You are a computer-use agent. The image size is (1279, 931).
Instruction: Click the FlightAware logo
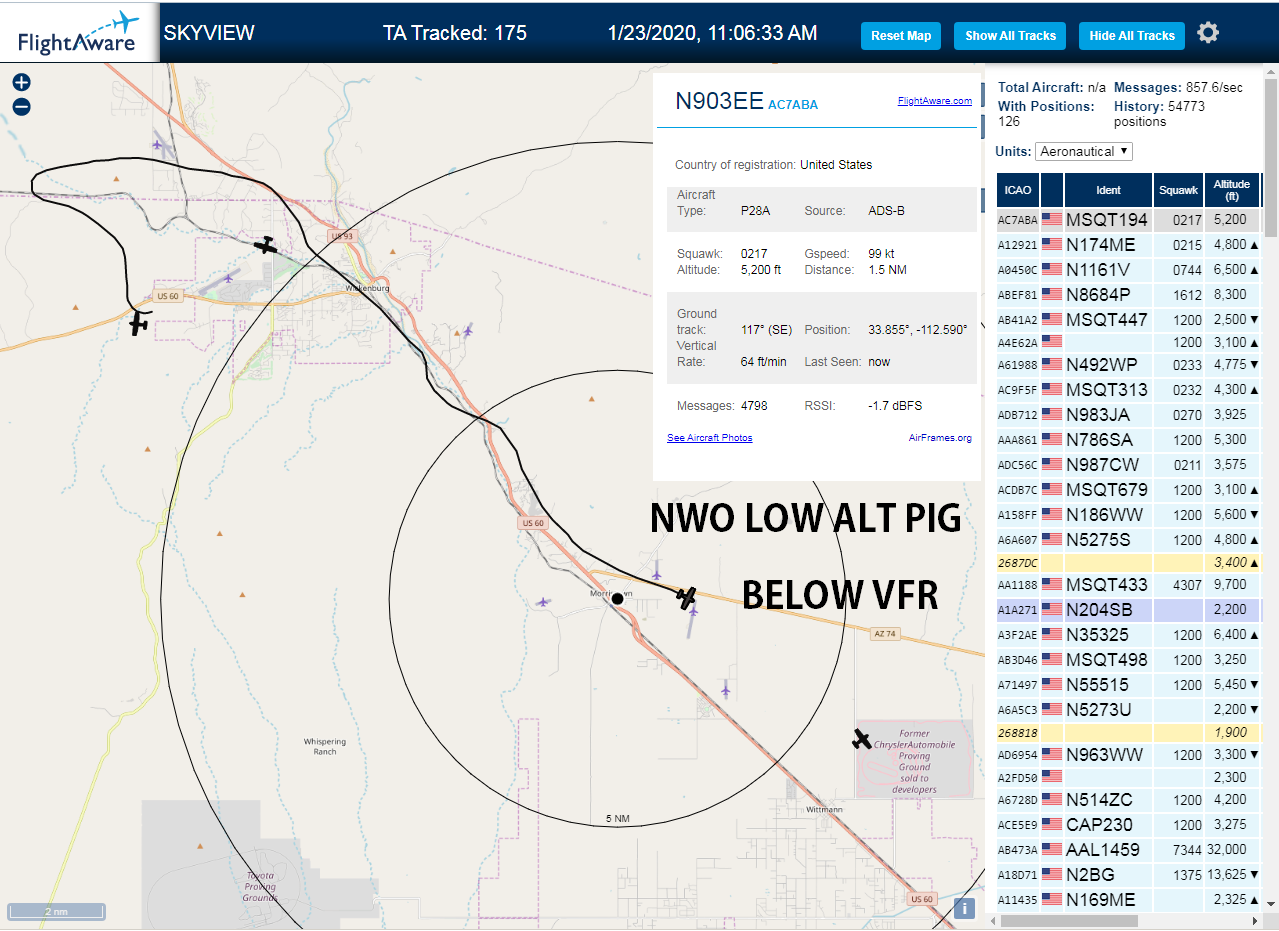79,33
